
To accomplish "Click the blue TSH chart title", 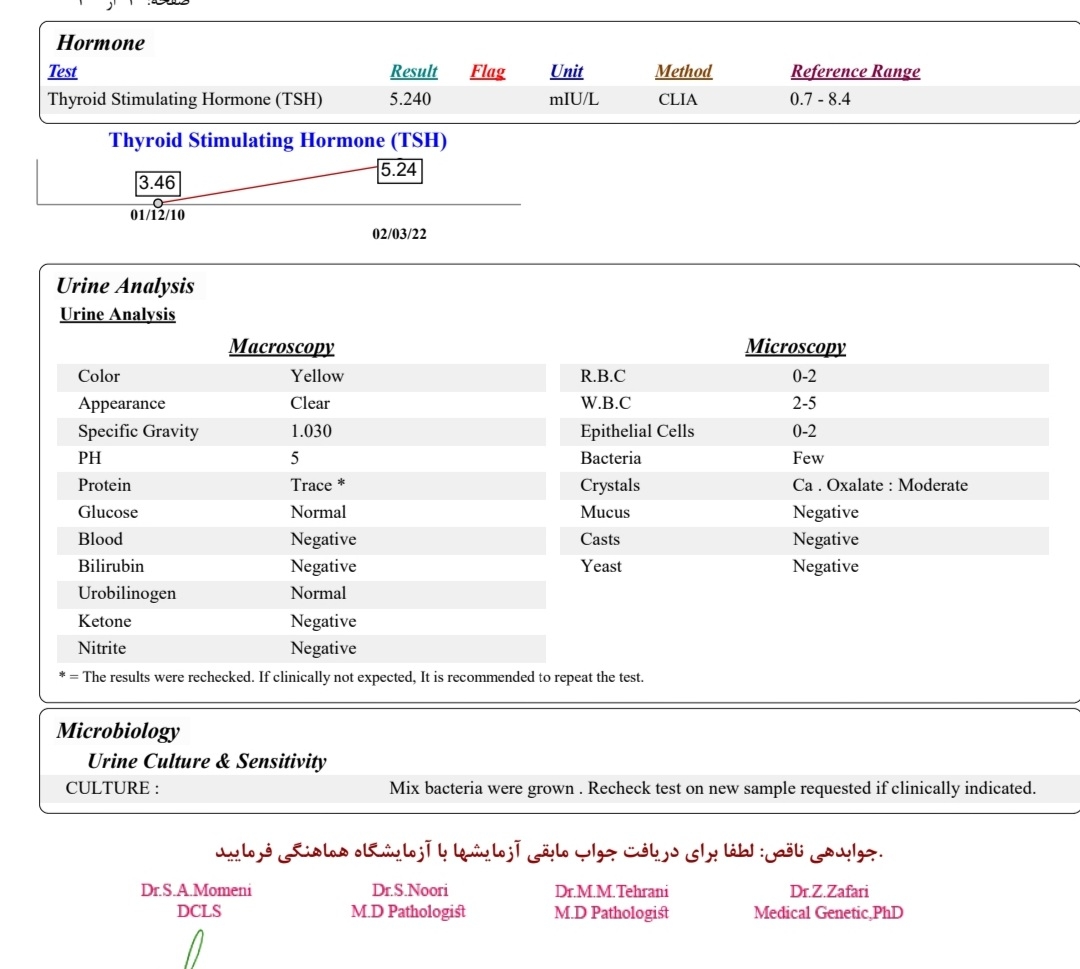I will (x=278, y=140).
